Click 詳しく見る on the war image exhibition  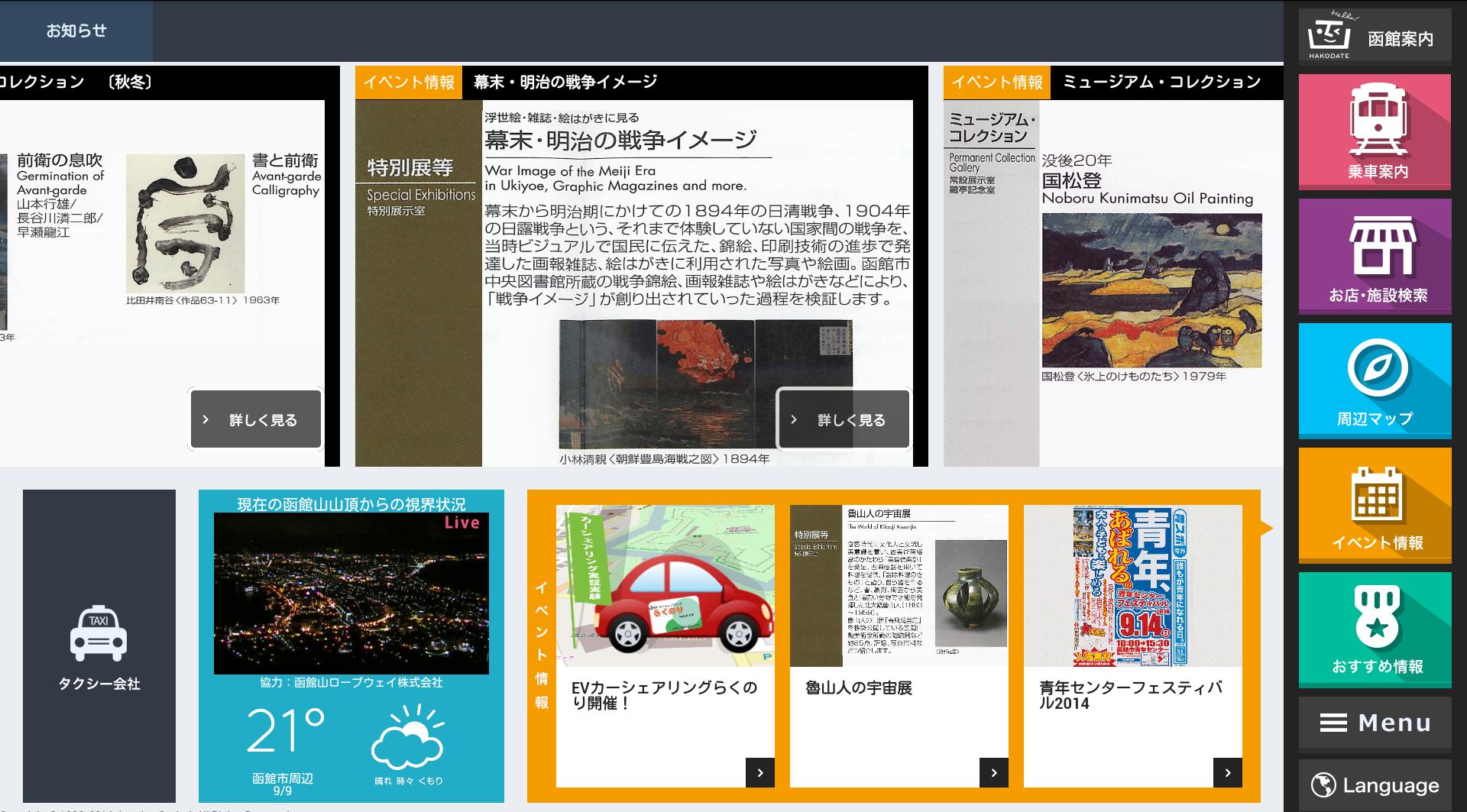tap(844, 419)
